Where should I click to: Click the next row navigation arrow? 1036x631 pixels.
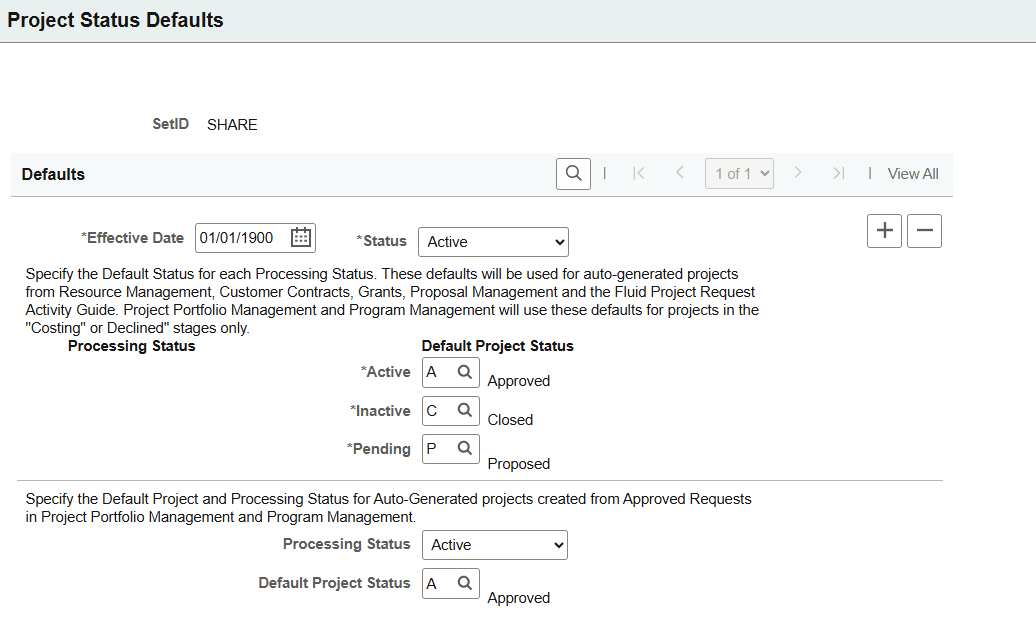click(x=798, y=173)
